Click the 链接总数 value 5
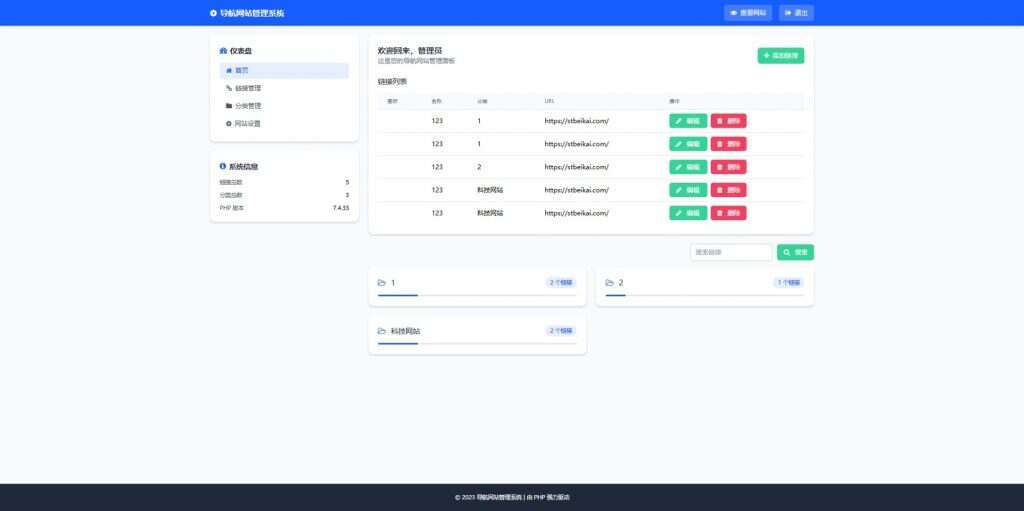 tap(347, 182)
